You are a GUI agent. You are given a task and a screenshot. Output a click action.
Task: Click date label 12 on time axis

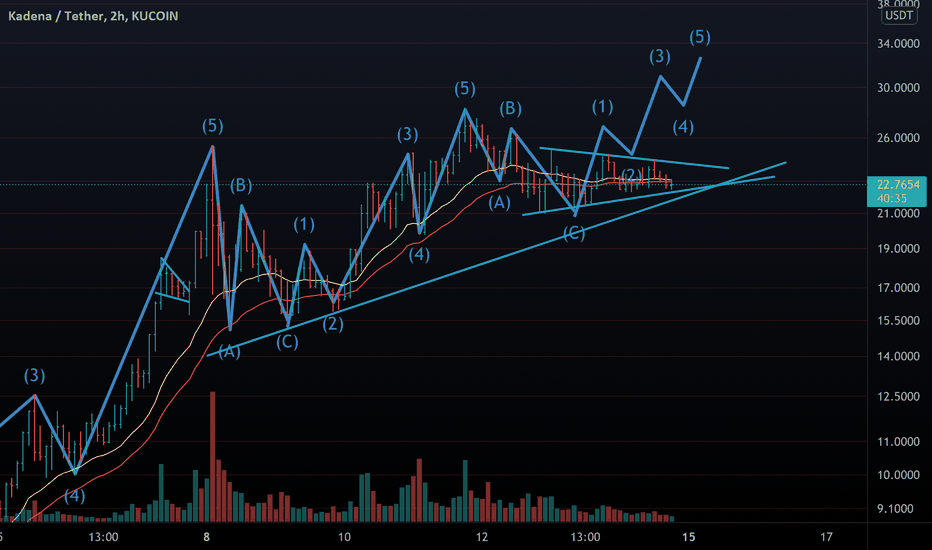pos(481,537)
